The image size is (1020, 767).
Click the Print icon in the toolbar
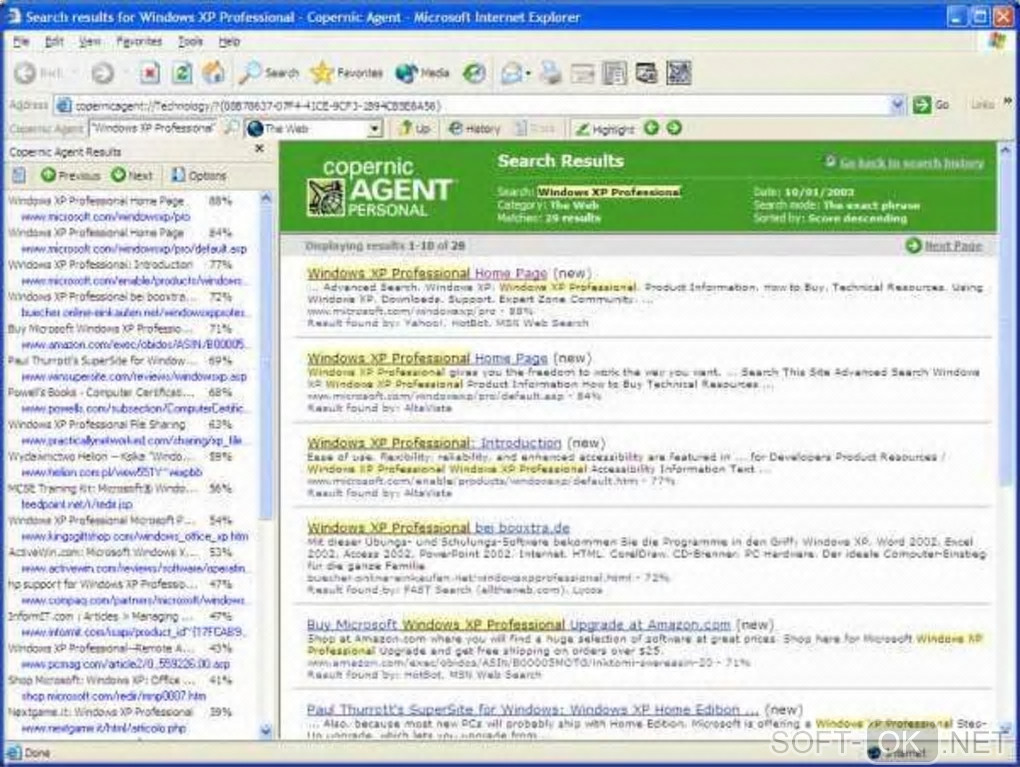click(x=551, y=73)
